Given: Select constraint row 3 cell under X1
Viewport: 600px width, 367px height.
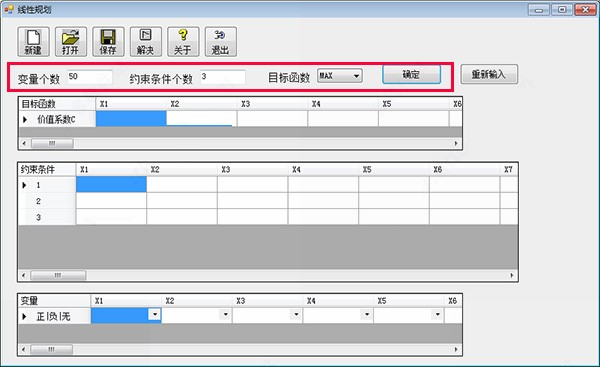Looking at the screenshot, I should point(111,217).
